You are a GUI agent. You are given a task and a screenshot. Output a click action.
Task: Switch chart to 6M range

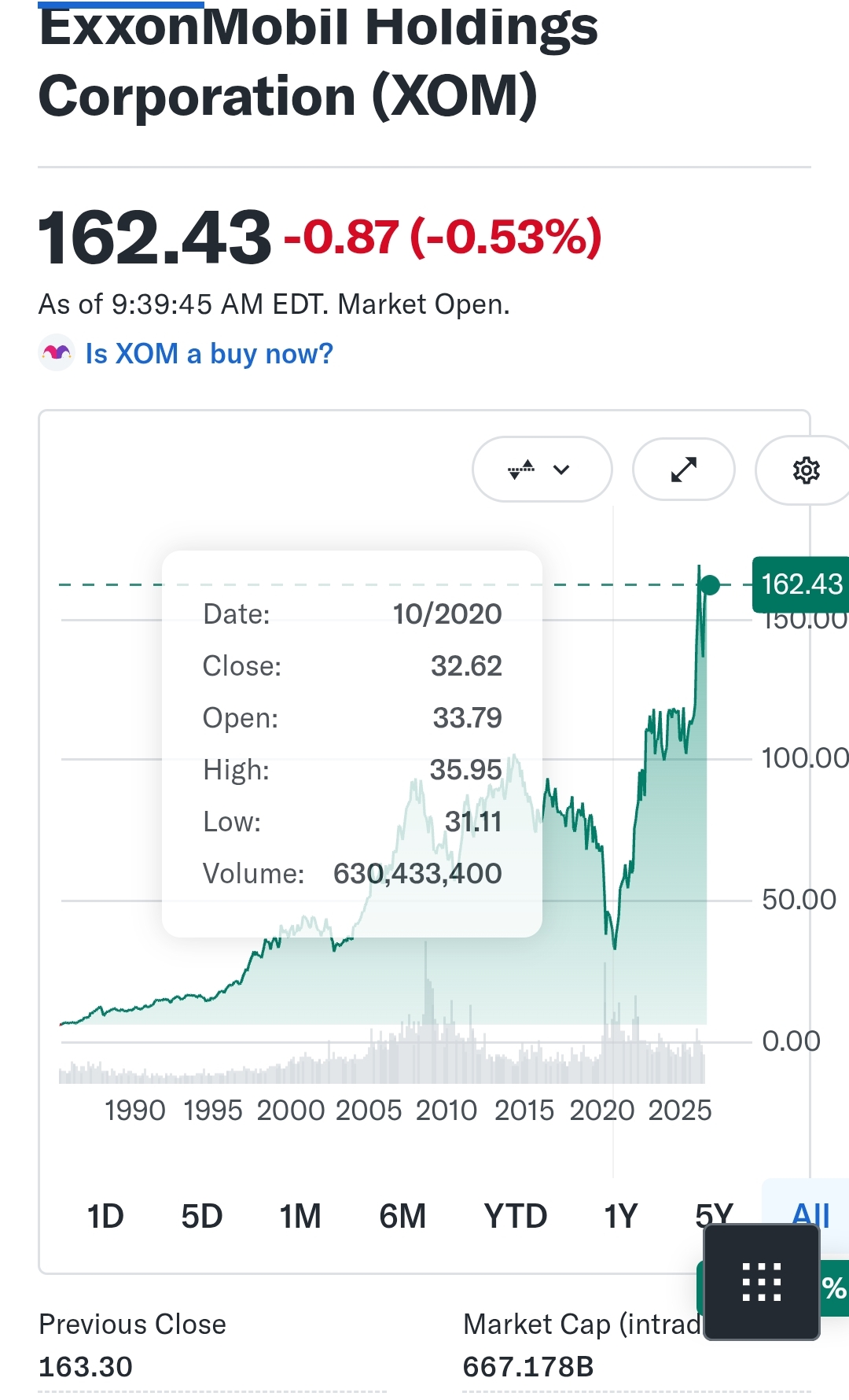point(402,1216)
